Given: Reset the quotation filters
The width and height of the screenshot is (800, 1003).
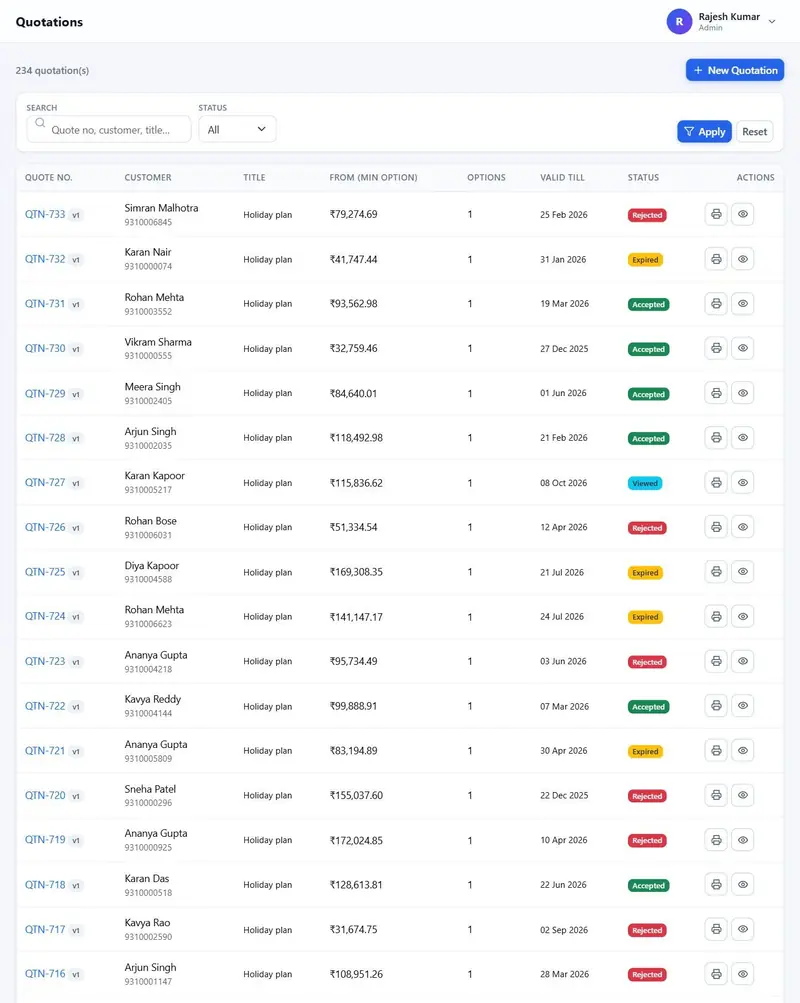Looking at the screenshot, I should (x=755, y=131).
